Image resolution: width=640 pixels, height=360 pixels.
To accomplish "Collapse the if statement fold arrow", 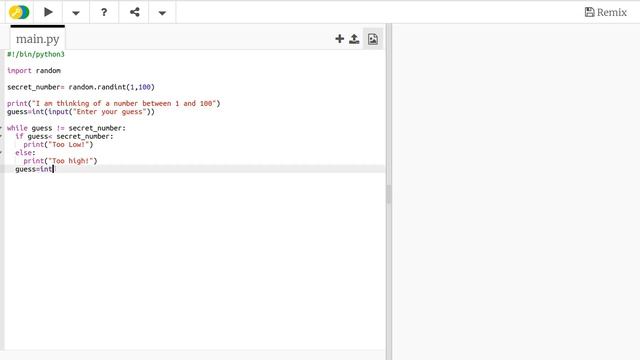I will tap(1, 136).
